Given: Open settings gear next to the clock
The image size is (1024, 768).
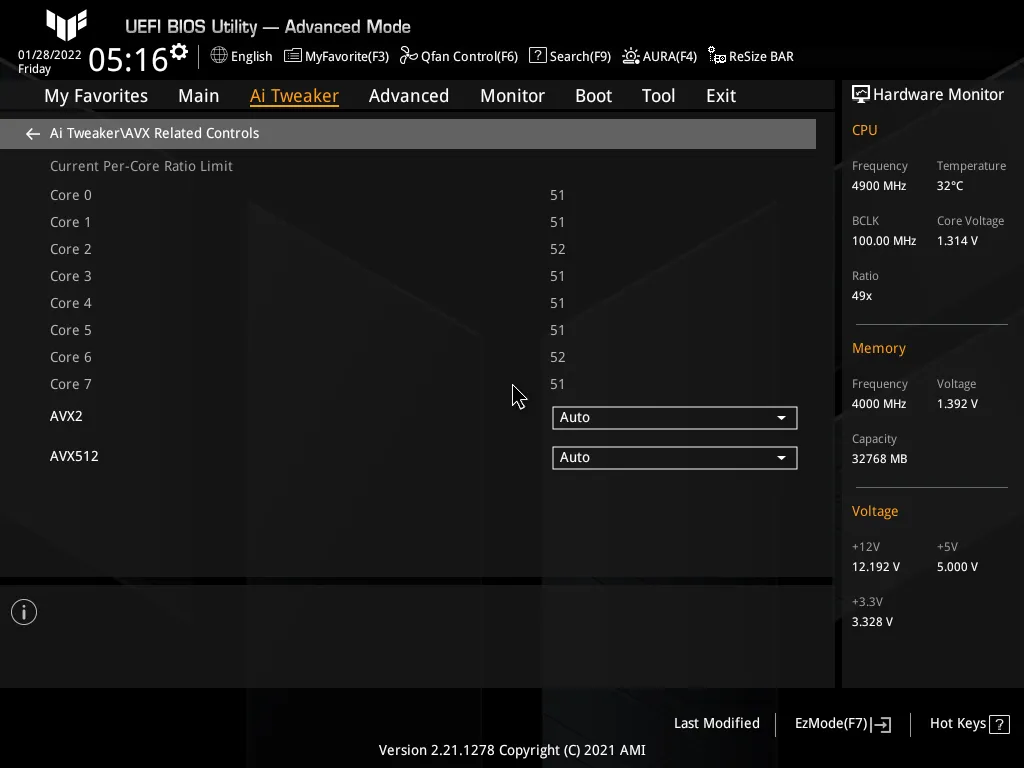Looking at the screenshot, I should [179, 52].
